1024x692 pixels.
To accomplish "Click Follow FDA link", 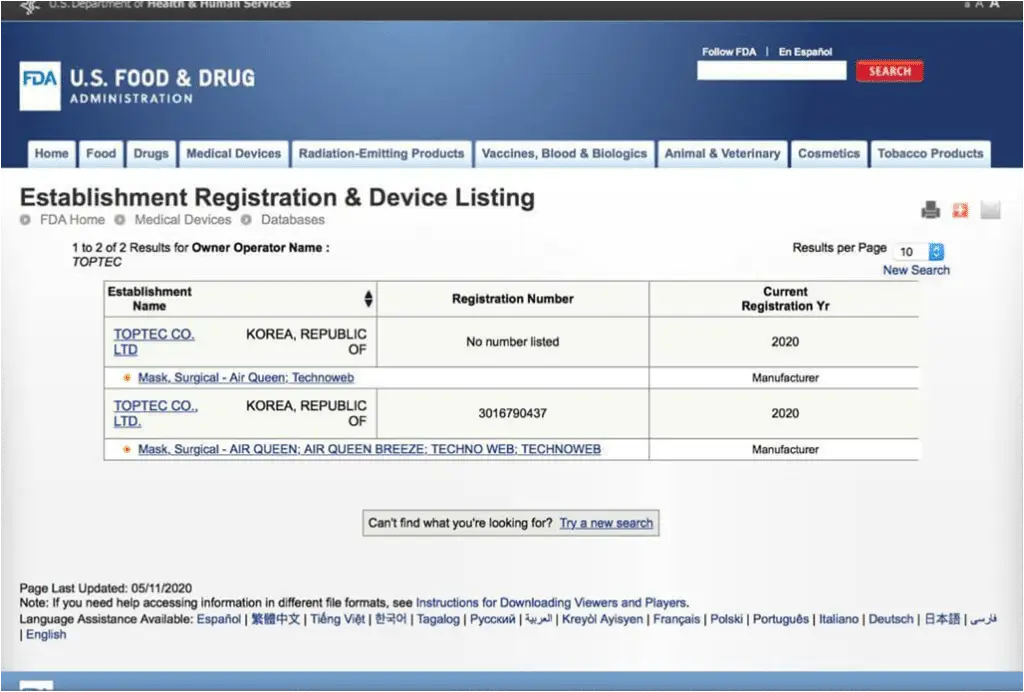I will 729,52.
